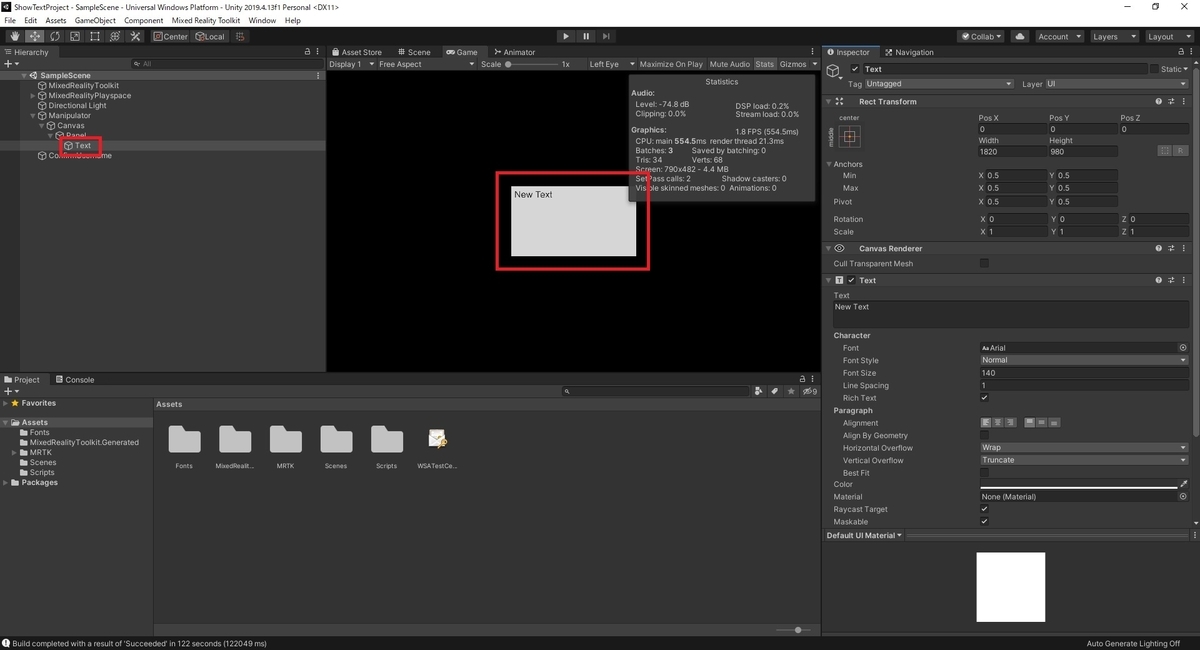
Task: Toggle the Rich Text checkbox
Action: pos(985,398)
